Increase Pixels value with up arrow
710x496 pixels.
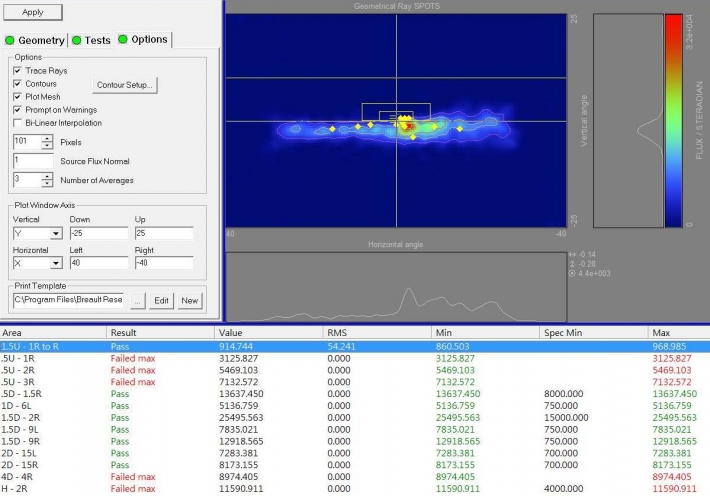[x=47, y=139]
